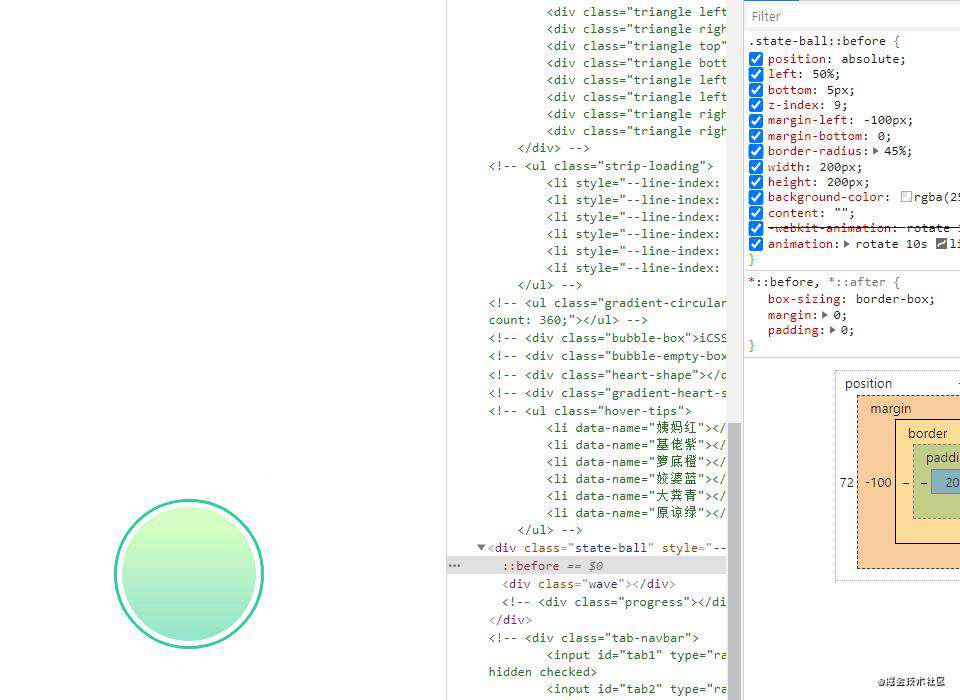This screenshot has height=700, width=960.
Task: Click the rotate 10s animation value
Action: [891, 244]
